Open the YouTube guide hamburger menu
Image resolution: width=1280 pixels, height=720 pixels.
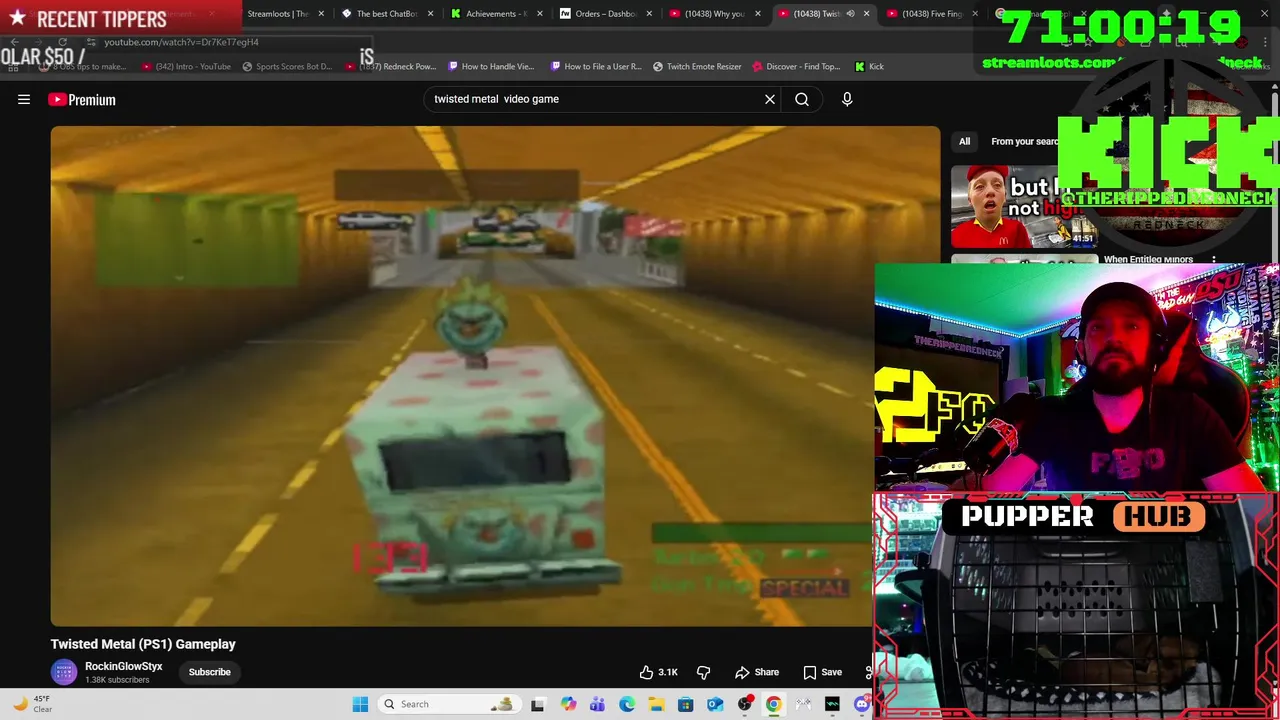(x=24, y=99)
